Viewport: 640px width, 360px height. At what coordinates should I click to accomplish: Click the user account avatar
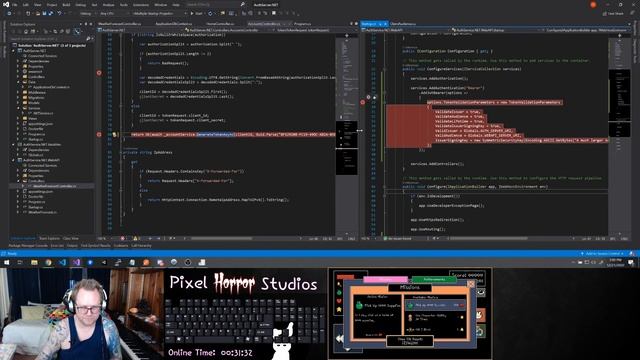[593, 5]
